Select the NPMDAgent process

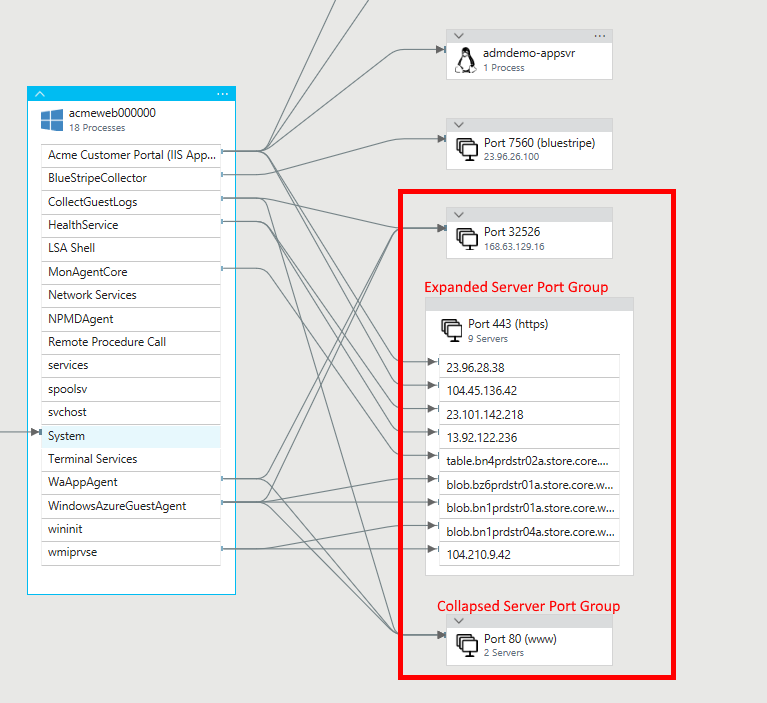(131, 319)
